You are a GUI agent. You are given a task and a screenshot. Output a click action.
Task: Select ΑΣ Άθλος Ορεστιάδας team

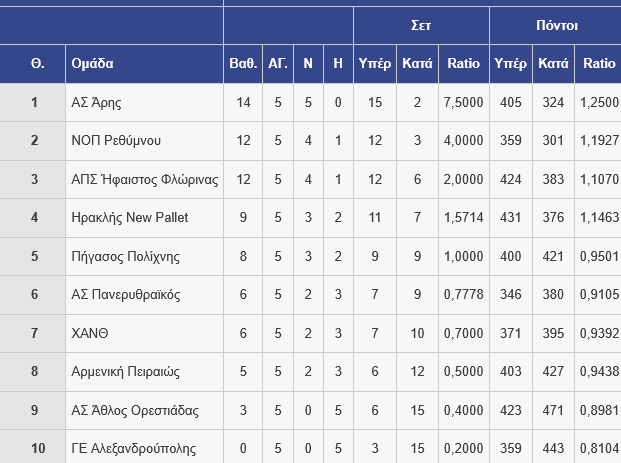(135, 410)
